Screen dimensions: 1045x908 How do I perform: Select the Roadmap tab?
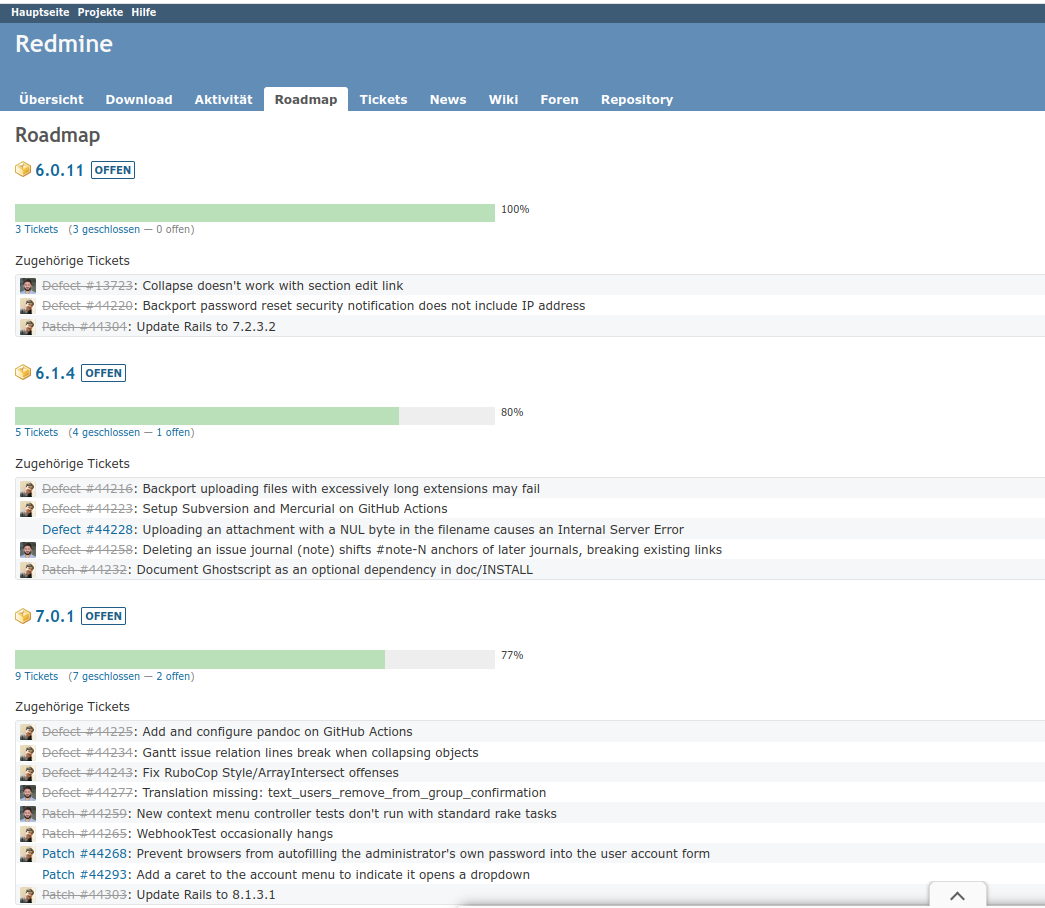click(x=306, y=99)
